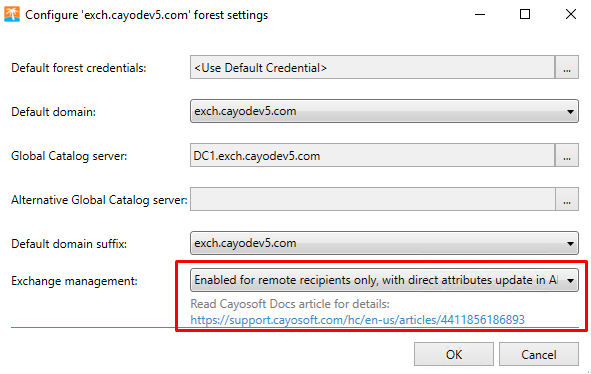Expand the Default domain dropdown arrow
This screenshot has width=591, height=374.
point(570,112)
